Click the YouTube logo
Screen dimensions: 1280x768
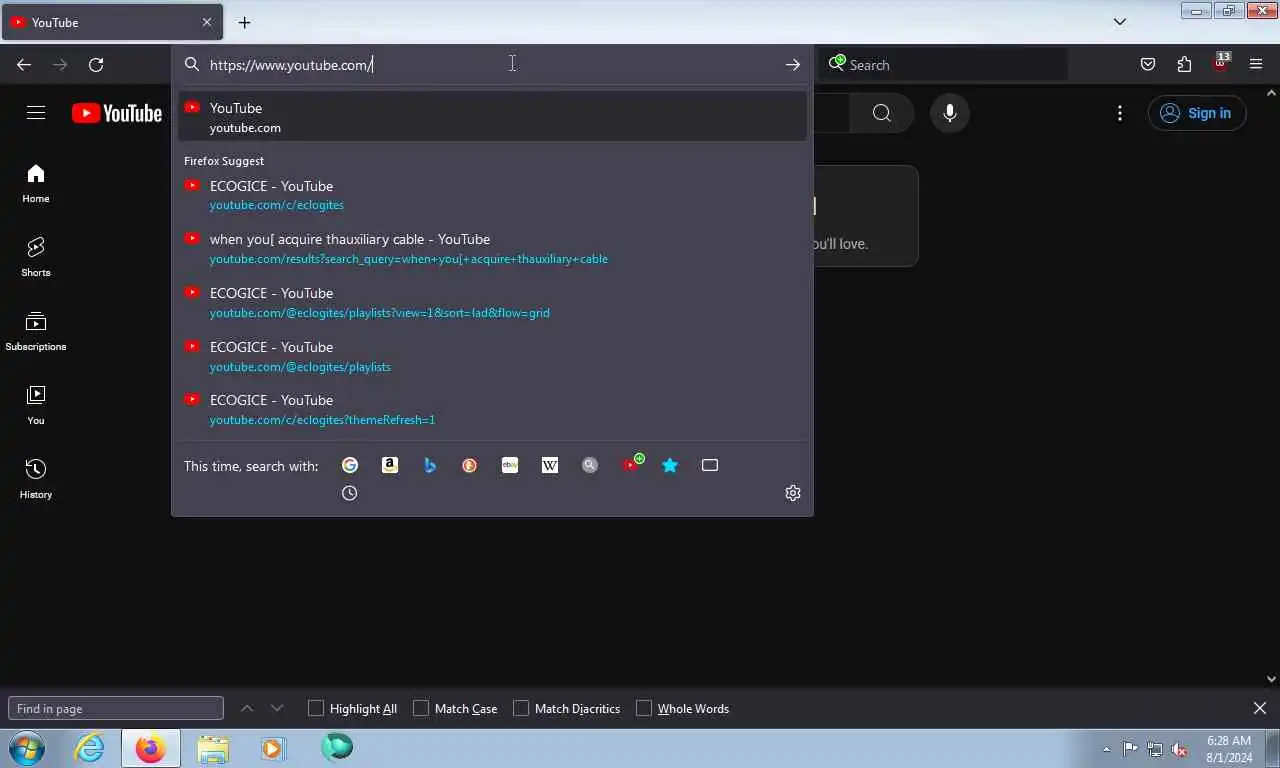pyautogui.click(x=117, y=113)
